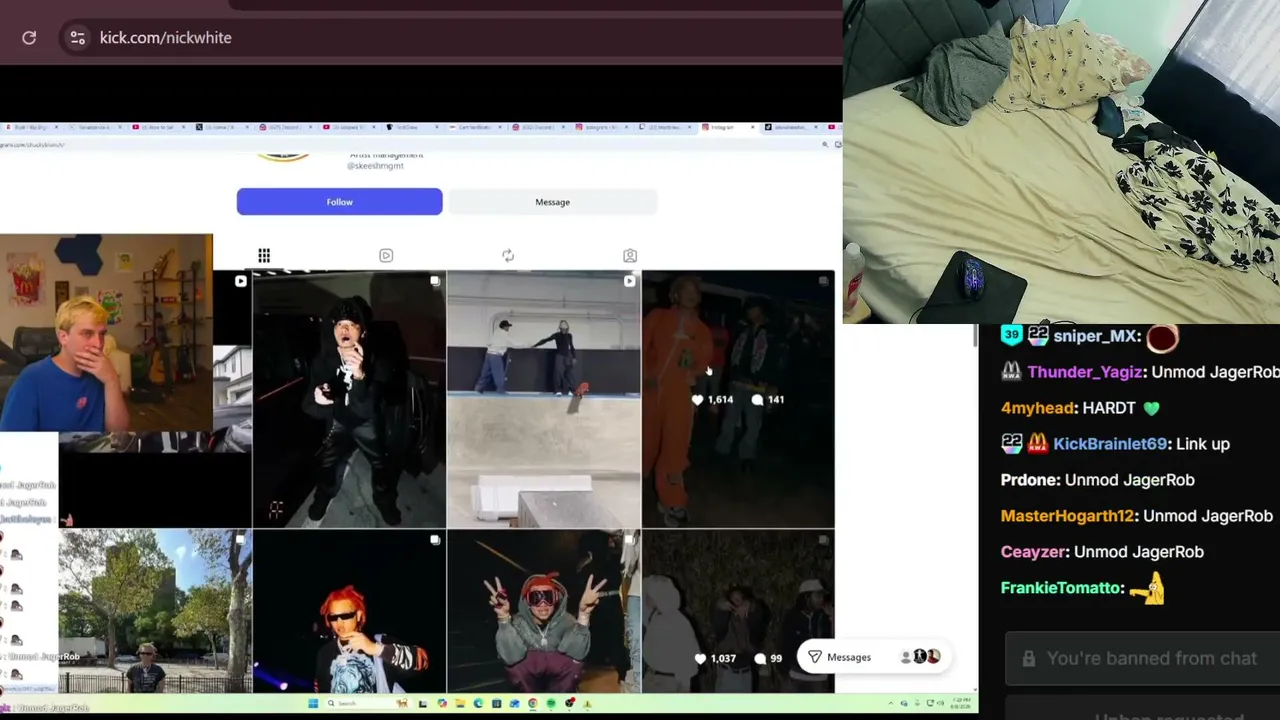Click the 1,614 likes heart counter
This screenshot has width=1280, height=720.
point(712,400)
